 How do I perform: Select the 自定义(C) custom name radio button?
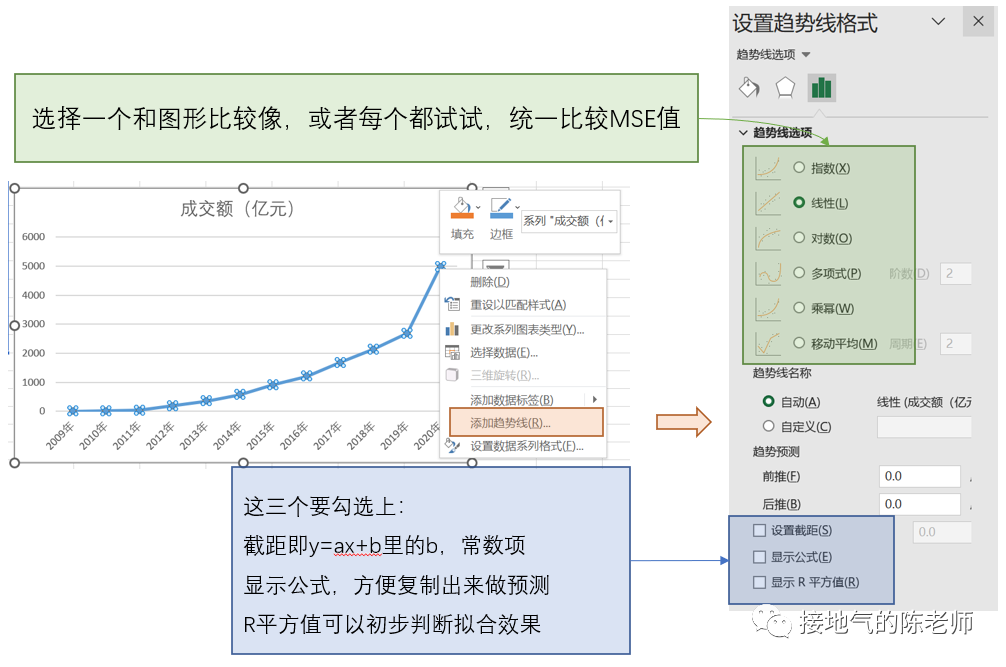[x=769, y=426]
